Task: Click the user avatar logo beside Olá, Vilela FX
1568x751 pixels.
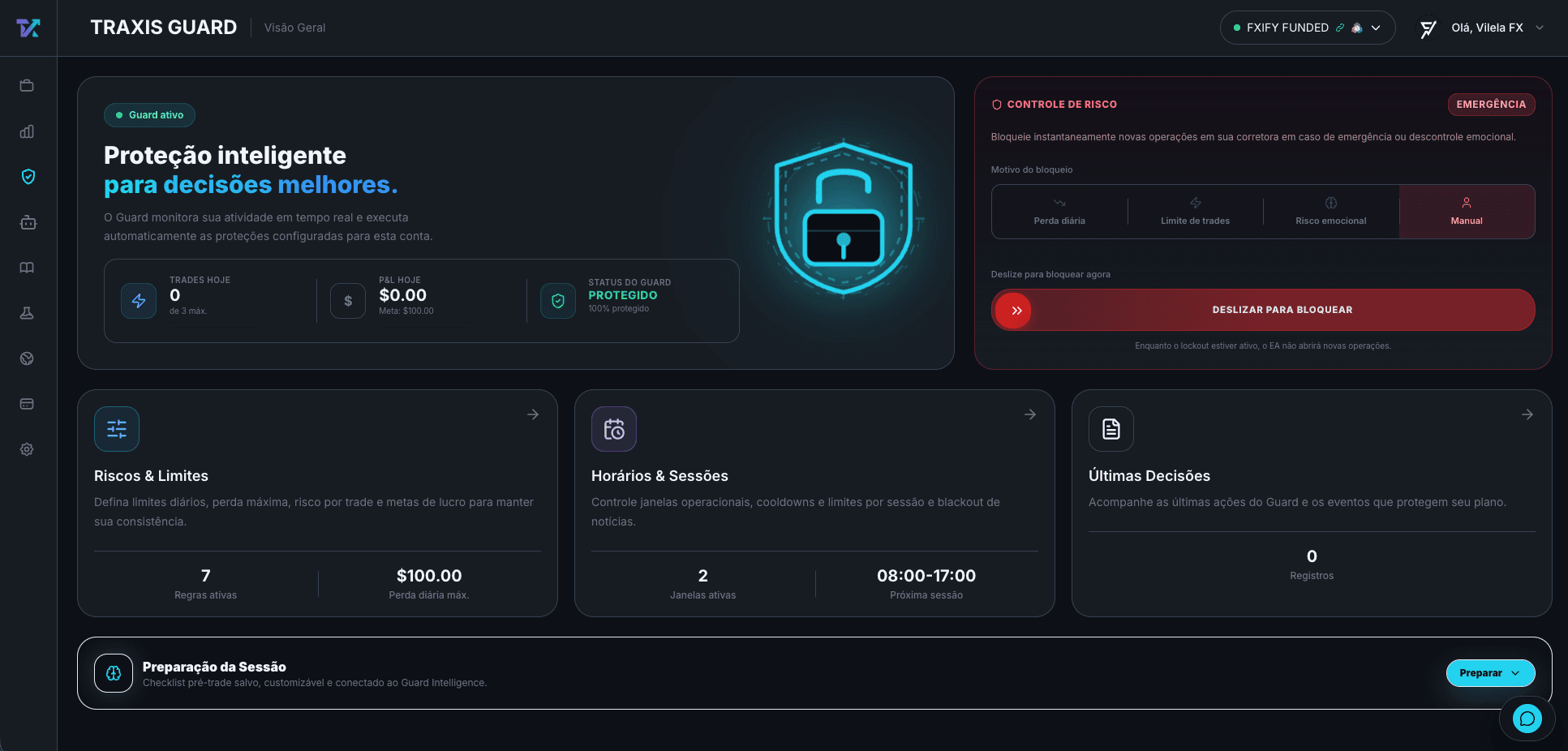Action: click(1428, 28)
